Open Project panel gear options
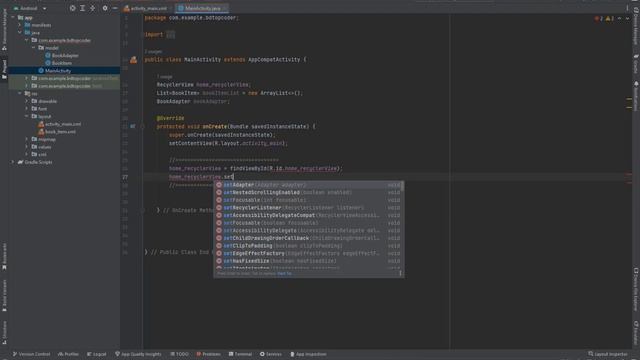Image resolution: width=640 pixels, height=360 pixels. (105, 8)
